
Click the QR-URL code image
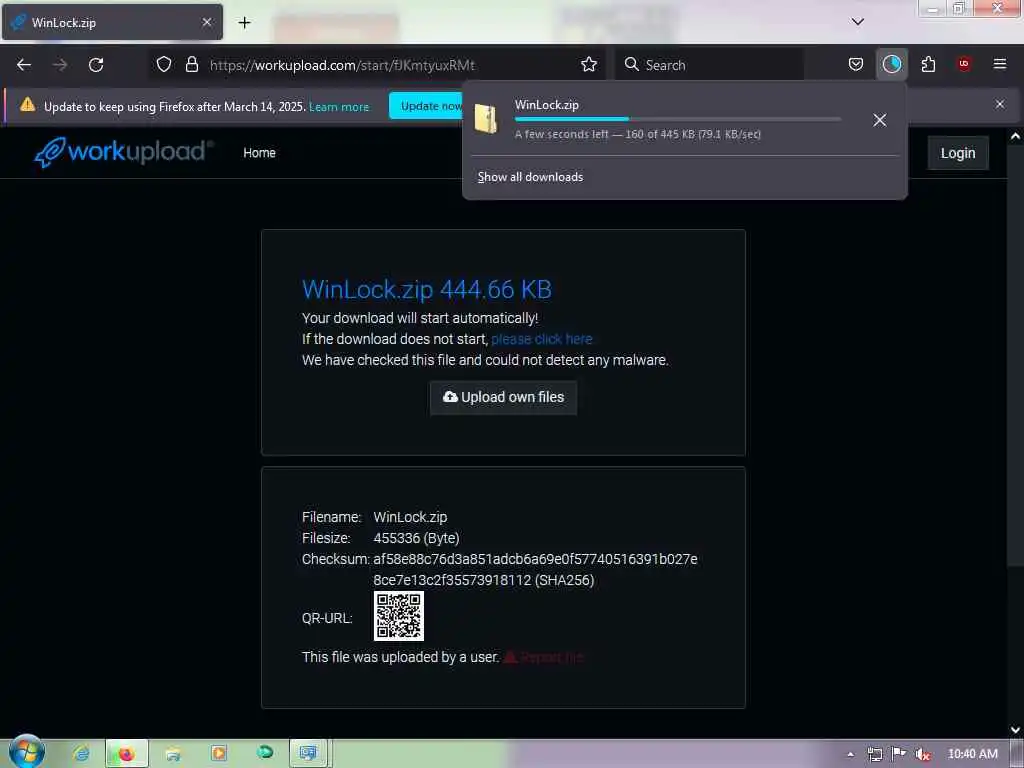point(398,616)
